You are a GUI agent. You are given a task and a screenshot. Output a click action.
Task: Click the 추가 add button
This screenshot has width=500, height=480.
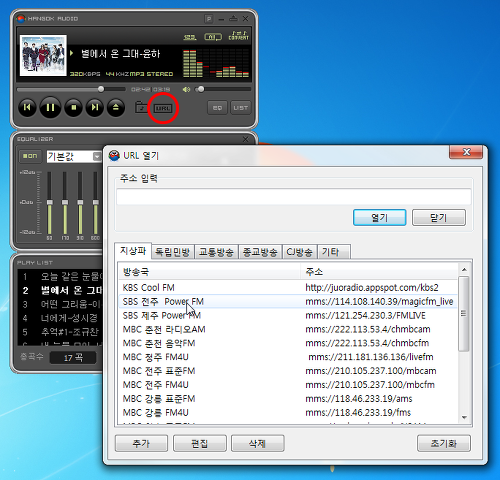[x=141, y=443]
